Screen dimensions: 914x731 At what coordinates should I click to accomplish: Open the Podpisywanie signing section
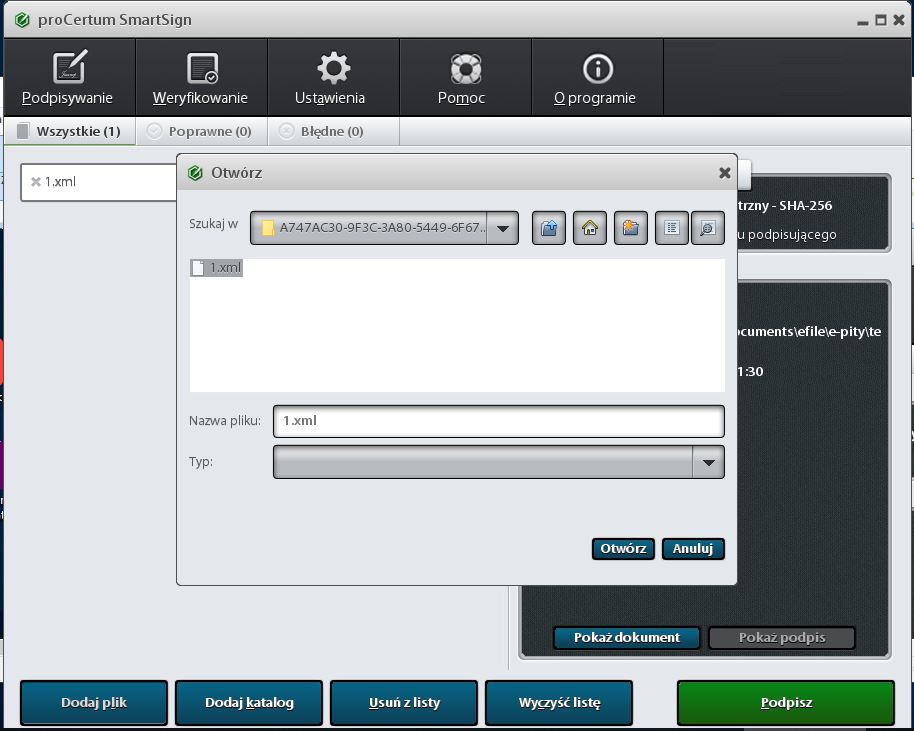(68, 79)
